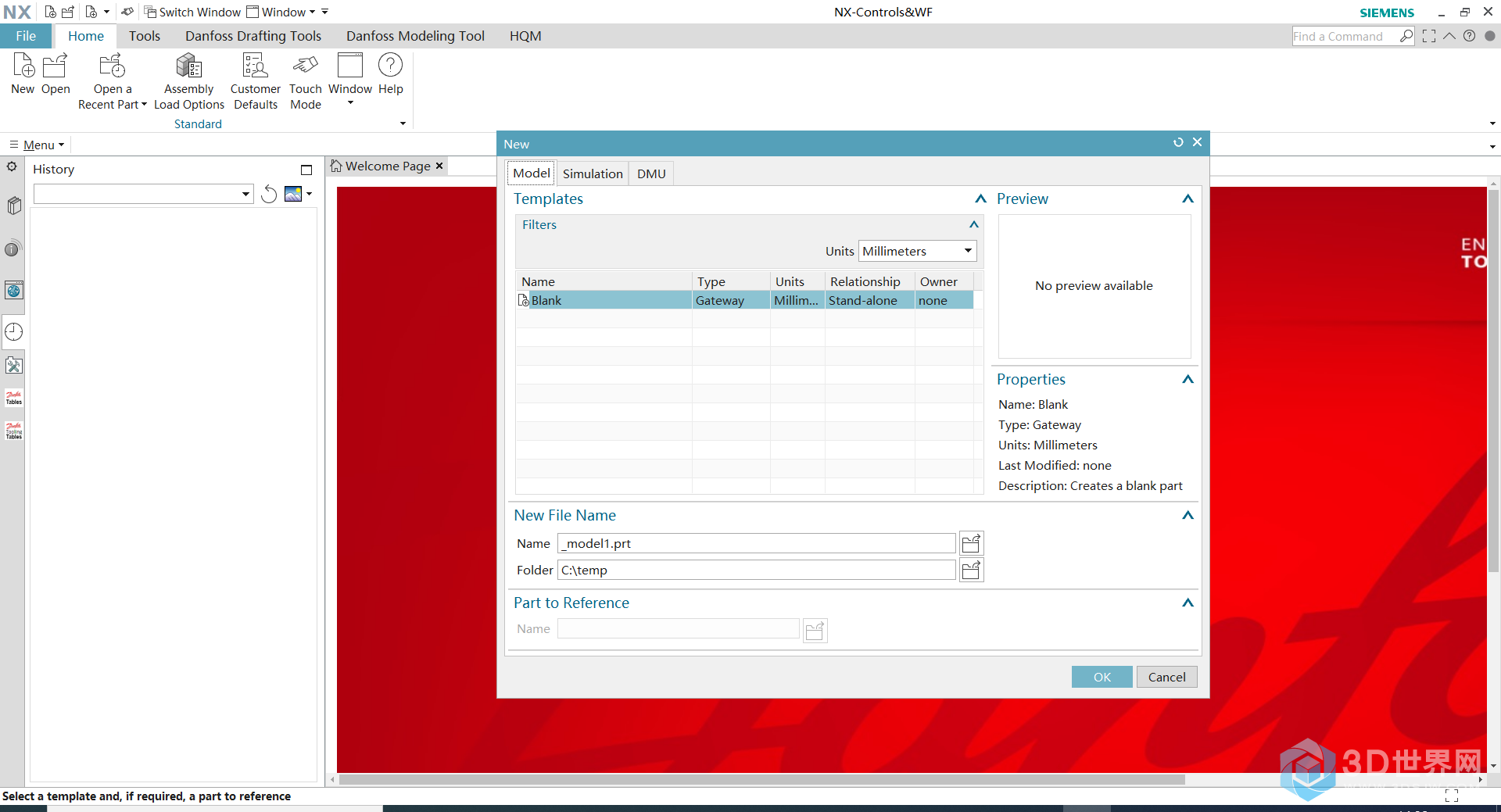Click Switch Window in the title bar

click(193, 12)
